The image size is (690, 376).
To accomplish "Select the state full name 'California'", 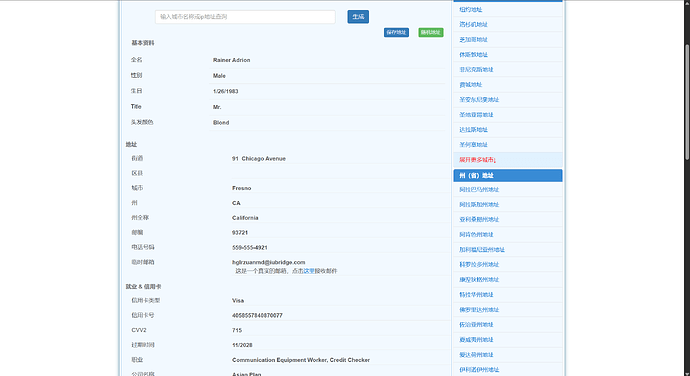I will click(x=245, y=218).
